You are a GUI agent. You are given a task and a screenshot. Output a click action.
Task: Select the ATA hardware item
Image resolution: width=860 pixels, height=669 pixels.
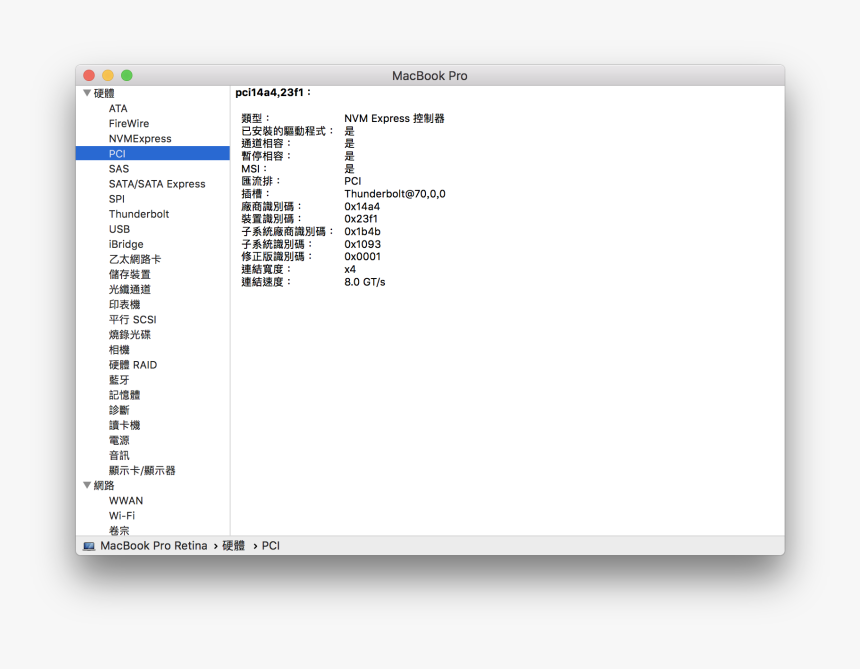(x=118, y=109)
